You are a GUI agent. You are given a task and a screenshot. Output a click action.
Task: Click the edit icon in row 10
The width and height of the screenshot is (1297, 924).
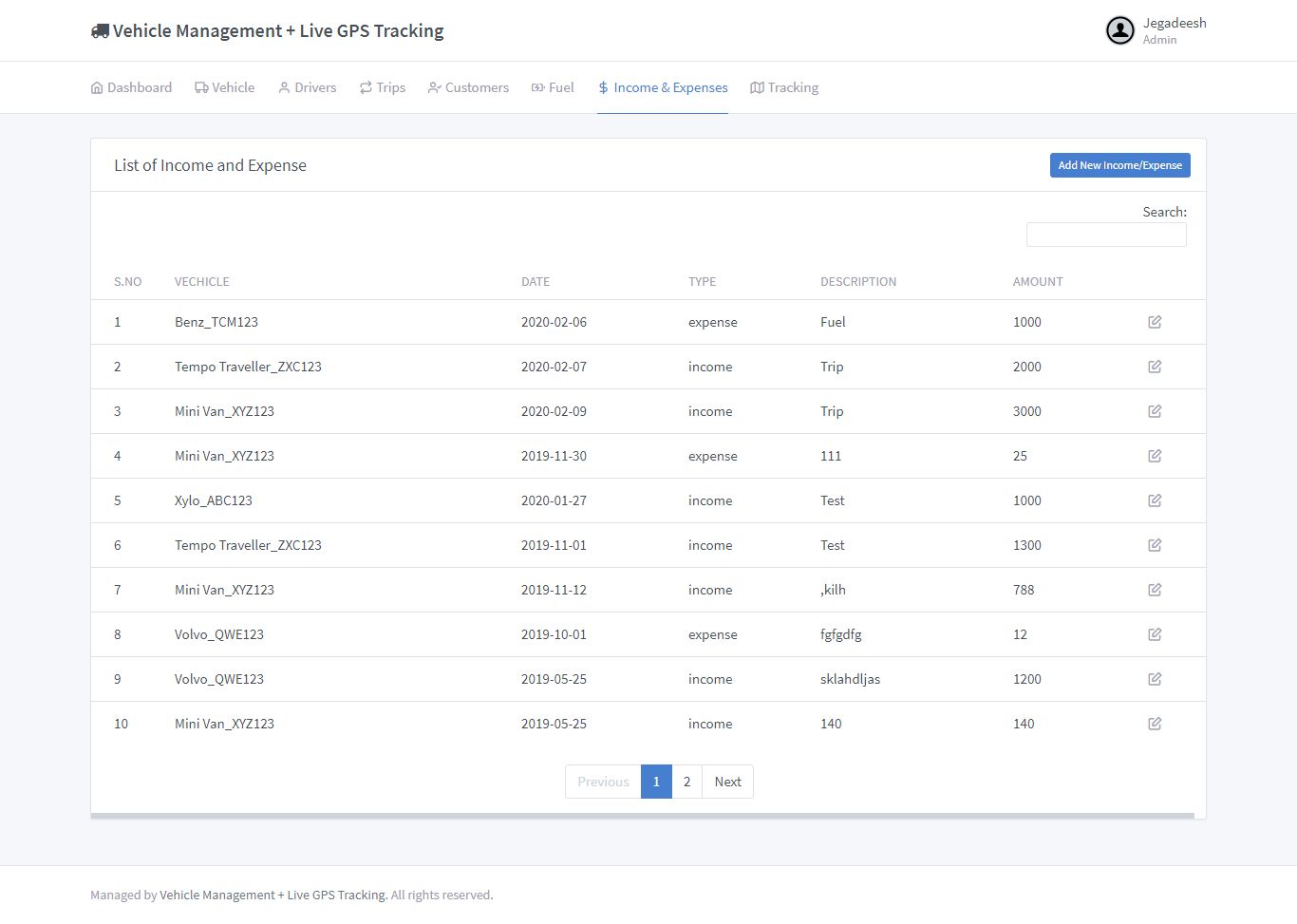tap(1155, 724)
